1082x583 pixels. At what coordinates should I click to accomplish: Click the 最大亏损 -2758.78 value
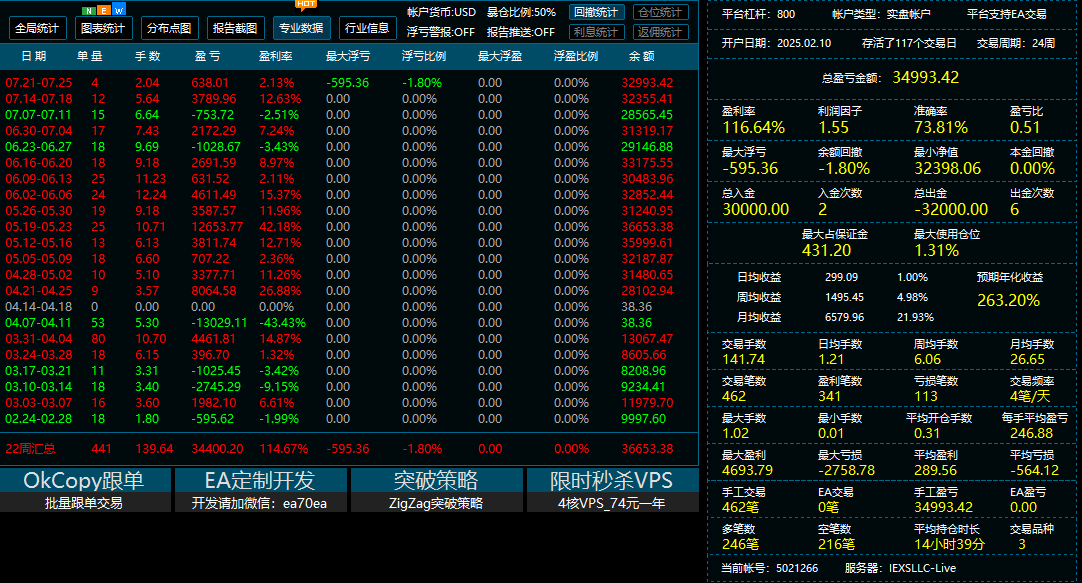click(846, 471)
